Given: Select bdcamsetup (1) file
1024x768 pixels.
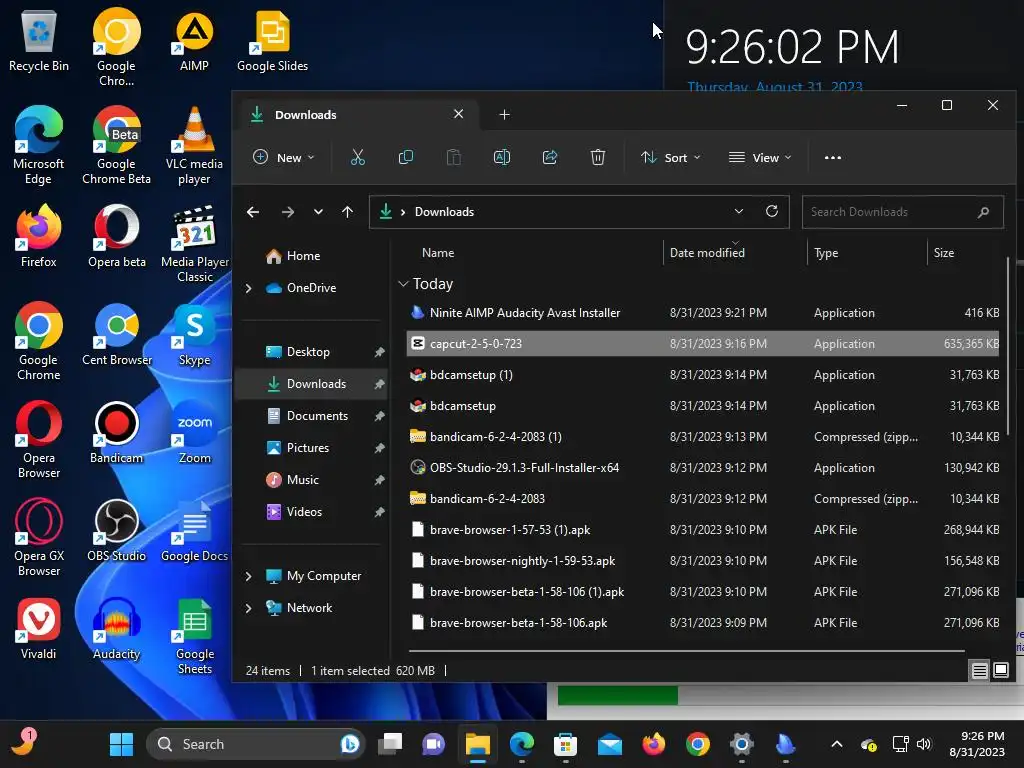Looking at the screenshot, I should (x=703, y=375).
